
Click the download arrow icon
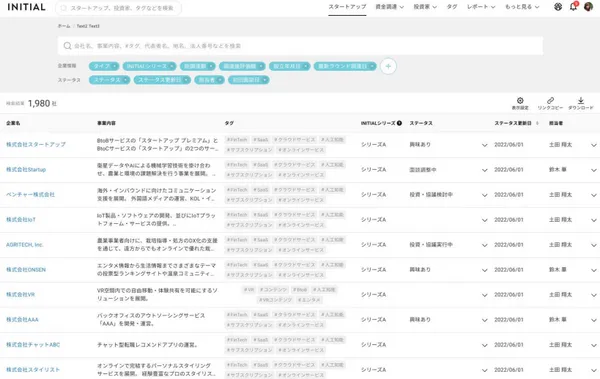(580, 101)
